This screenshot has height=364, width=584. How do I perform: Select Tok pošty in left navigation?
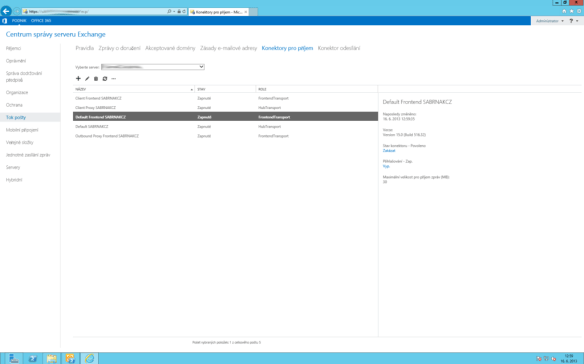click(x=16, y=117)
